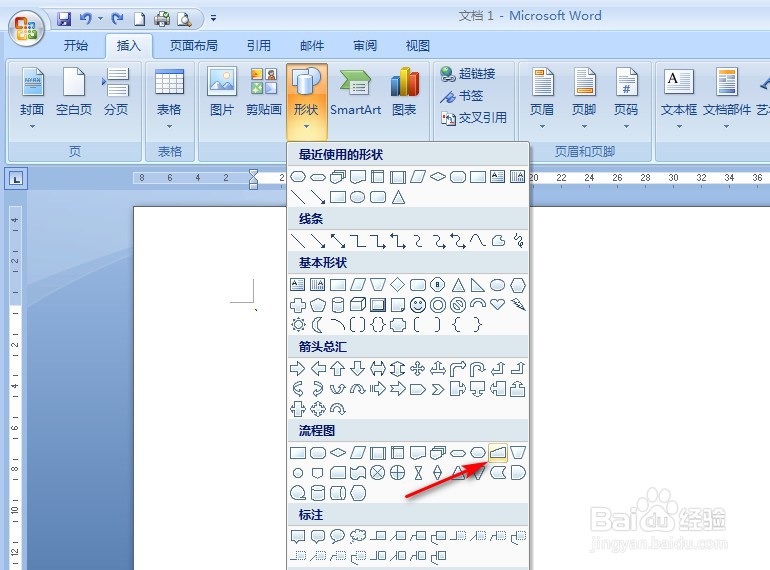
Task: Open the 文本框 text box dropdown
Action: (x=679, y=98)
